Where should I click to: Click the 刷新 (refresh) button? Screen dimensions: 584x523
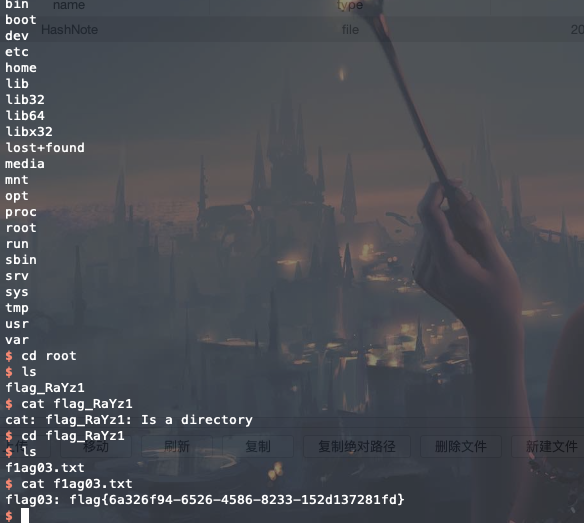coord(177,446)
